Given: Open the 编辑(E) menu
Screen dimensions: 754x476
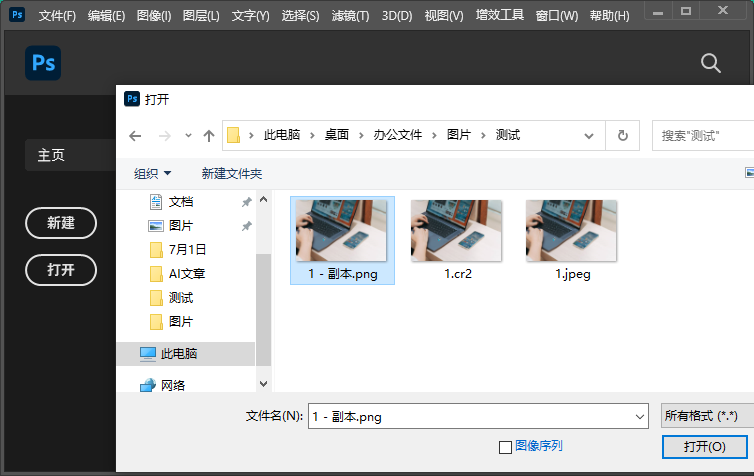Looking at the screenshot, I should (x=106, y=16).
